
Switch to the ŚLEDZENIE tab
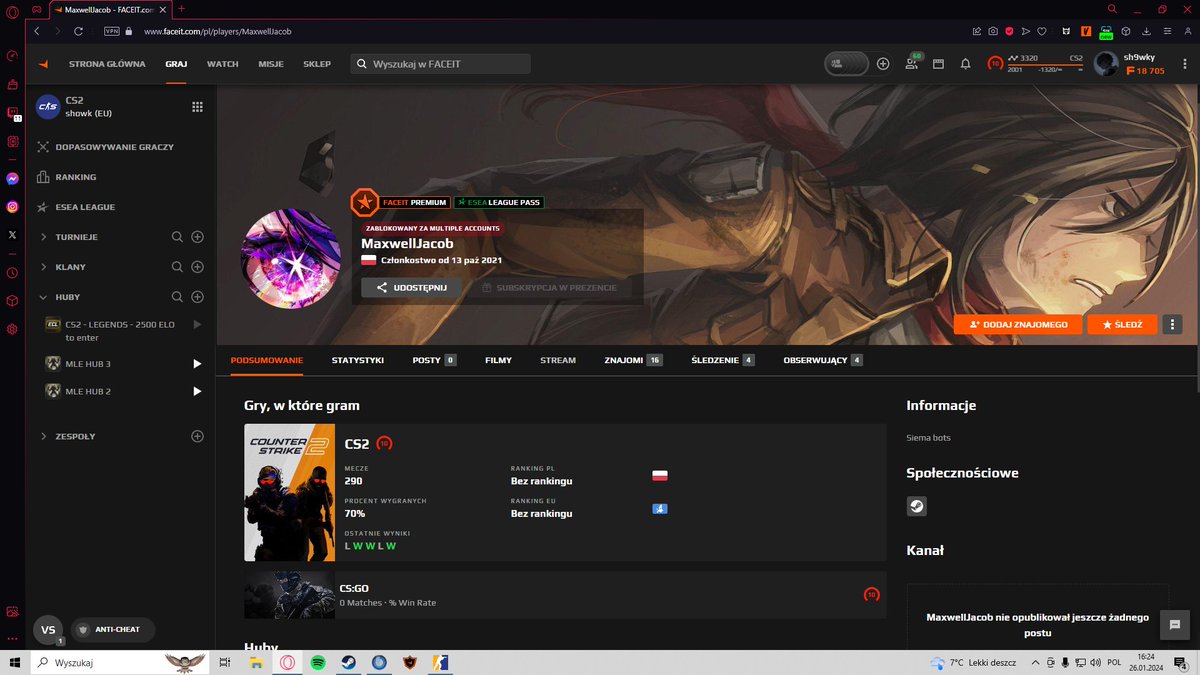point(722,360)
